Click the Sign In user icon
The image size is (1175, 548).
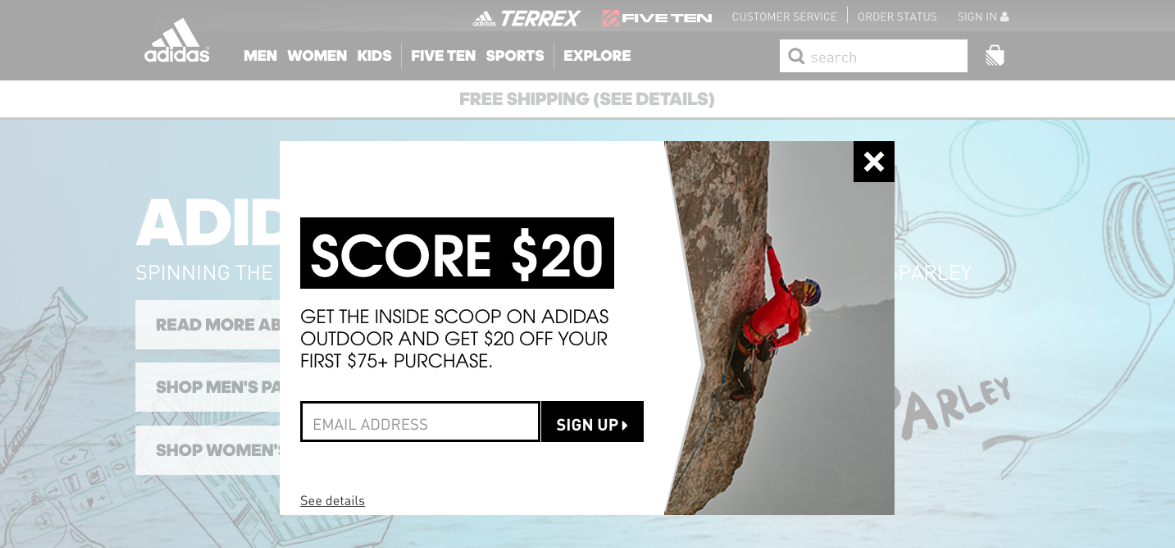pyautogui.click(x=1004, y=17)
